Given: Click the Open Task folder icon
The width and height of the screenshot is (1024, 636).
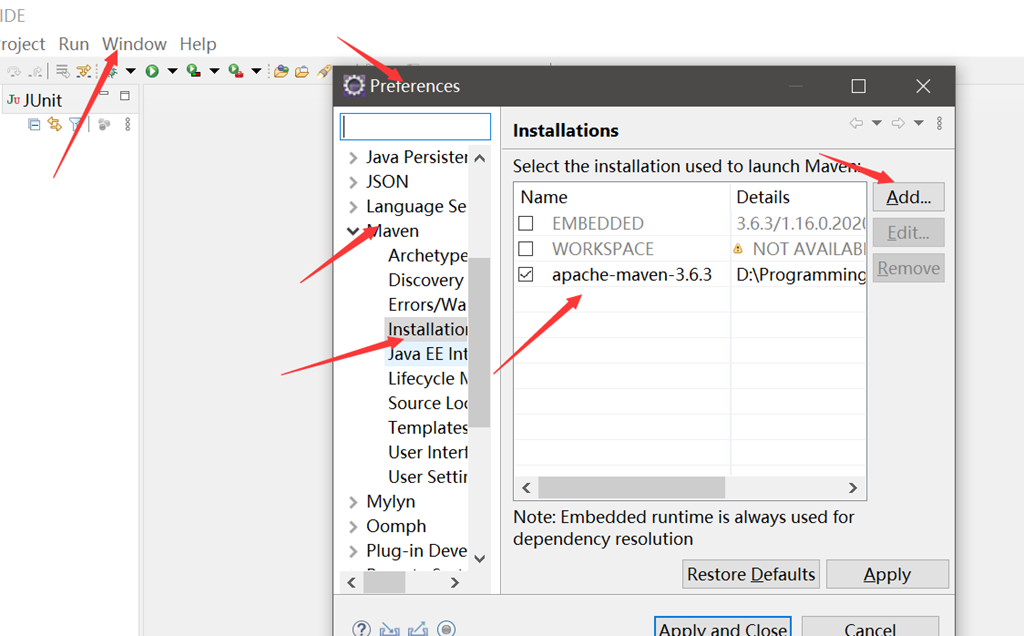Looking at the screenshot, I should [302, 71].
